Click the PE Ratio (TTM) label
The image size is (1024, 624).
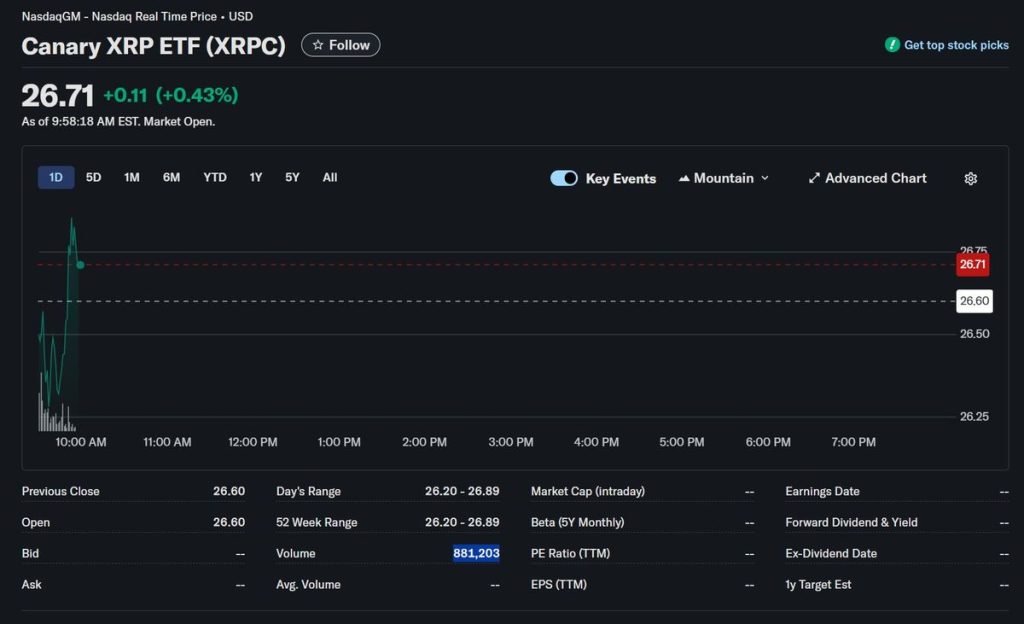(x=570, y=554)
